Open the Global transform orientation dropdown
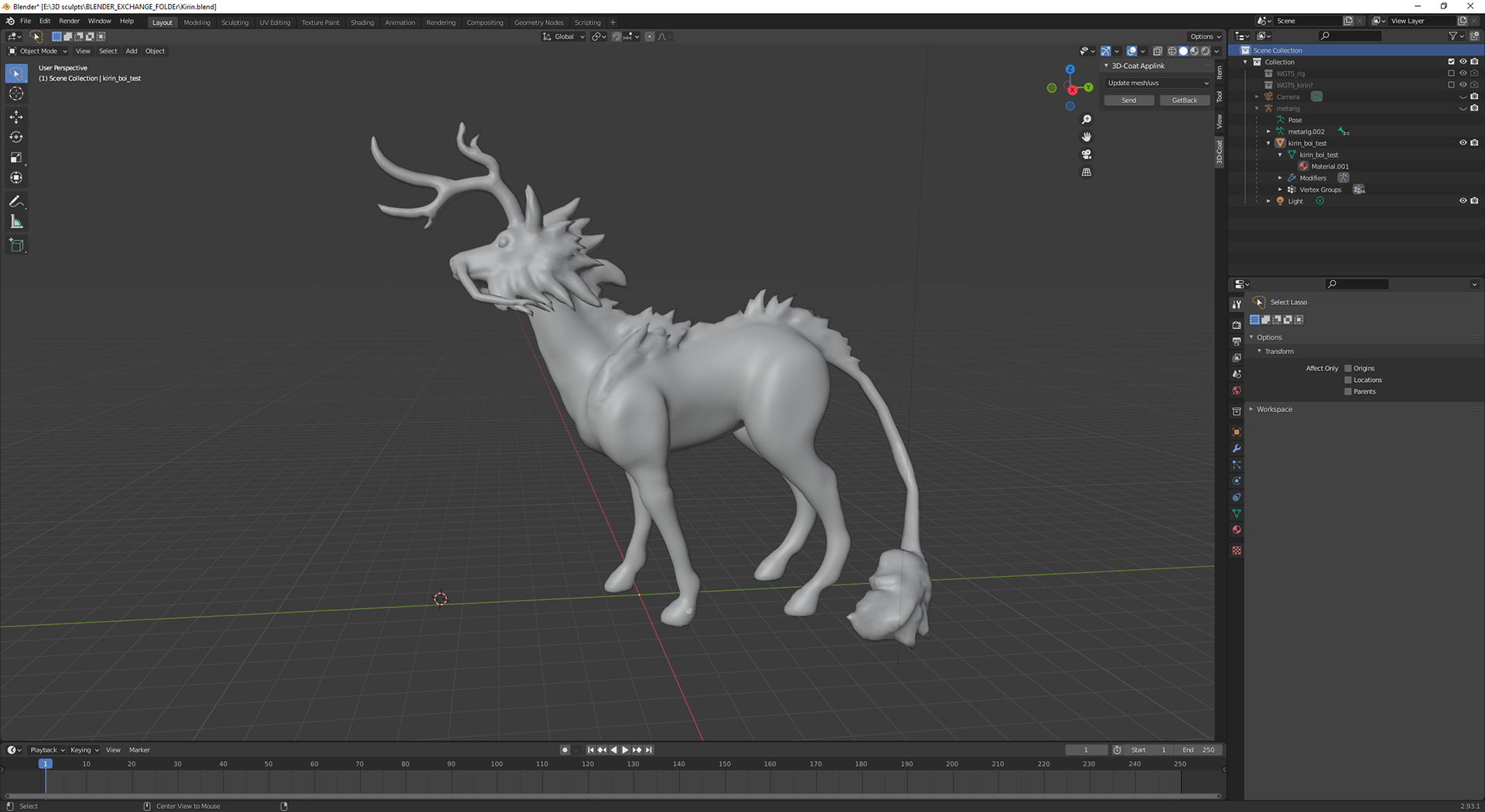The height and width of the screenshot is (812, 1485). tap(564, 36)
